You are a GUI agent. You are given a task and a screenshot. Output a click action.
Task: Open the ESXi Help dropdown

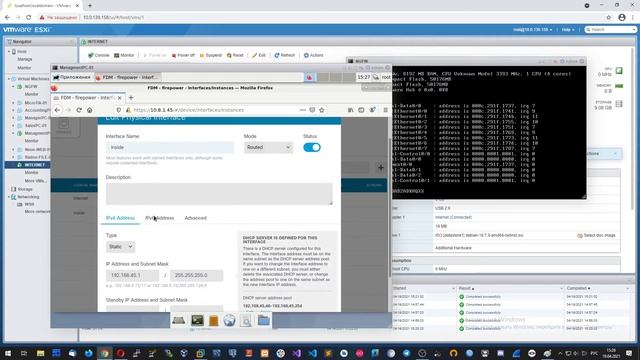pos(568,30)
